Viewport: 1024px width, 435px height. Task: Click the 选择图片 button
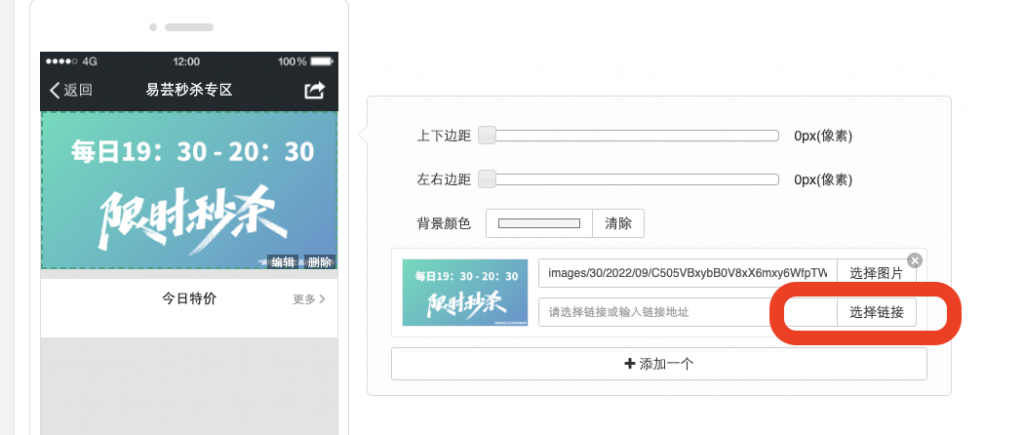[876, 274]
